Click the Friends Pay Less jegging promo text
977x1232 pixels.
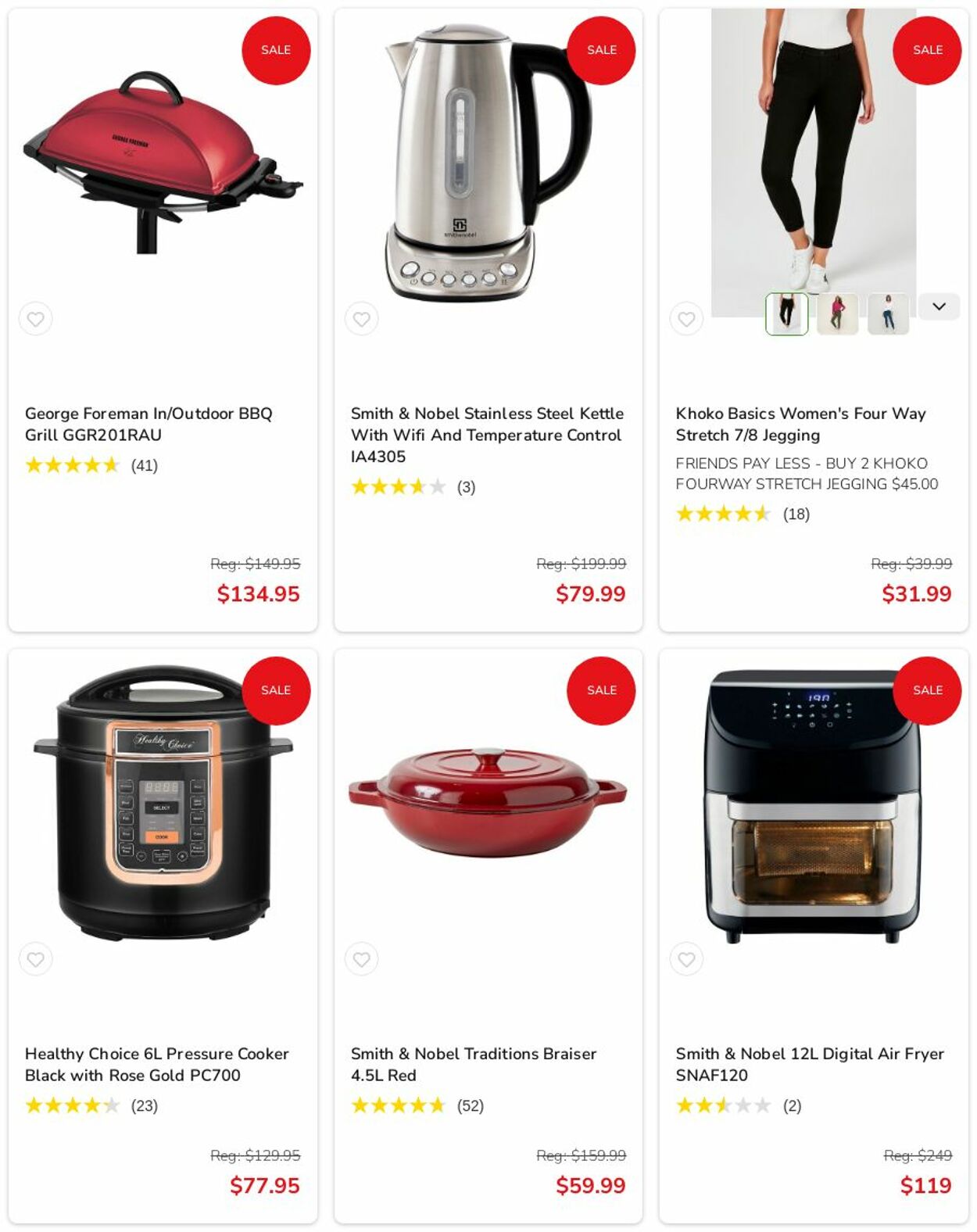tap(807, 474)
